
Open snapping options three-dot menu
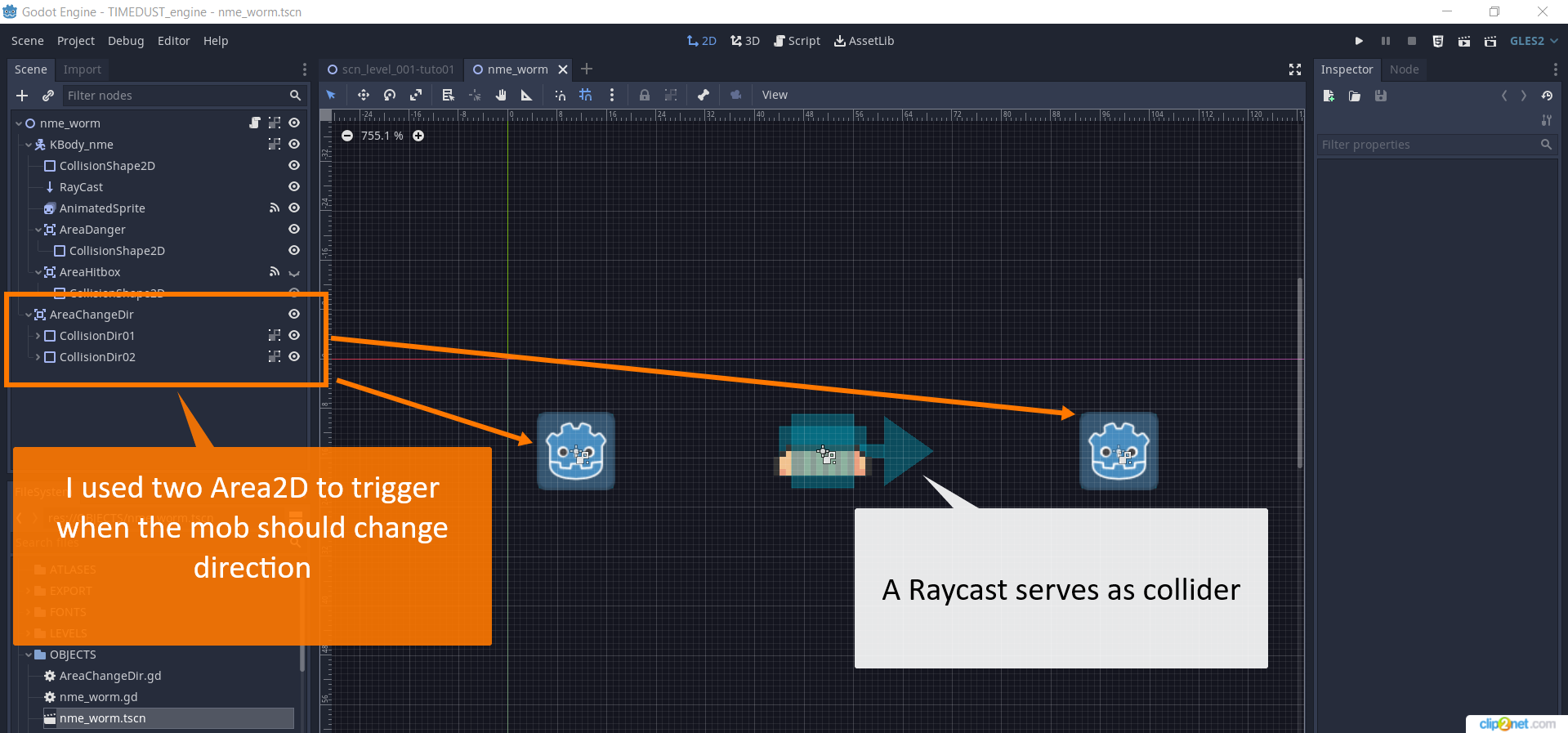612,95
